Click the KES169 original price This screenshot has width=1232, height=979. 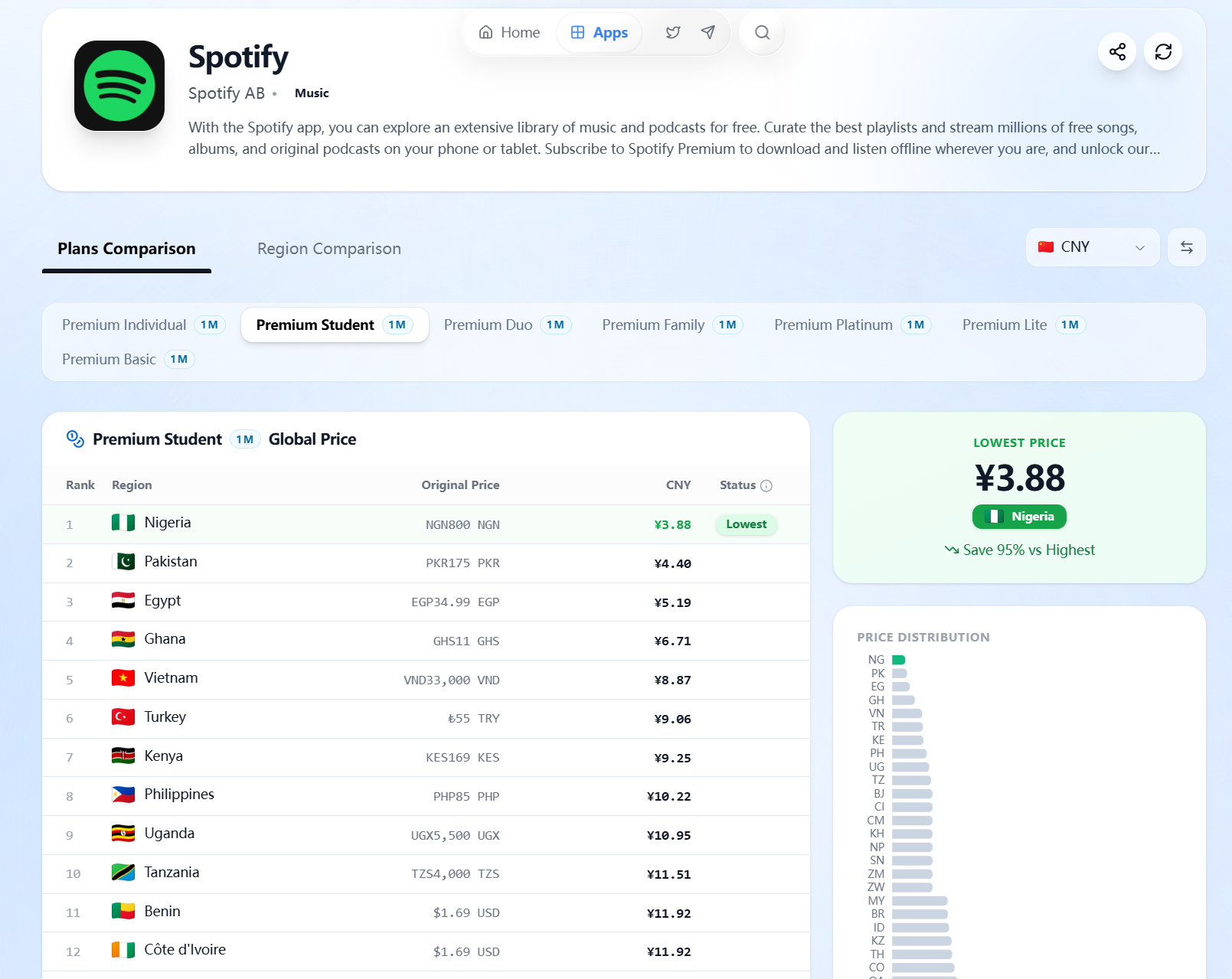462,758
